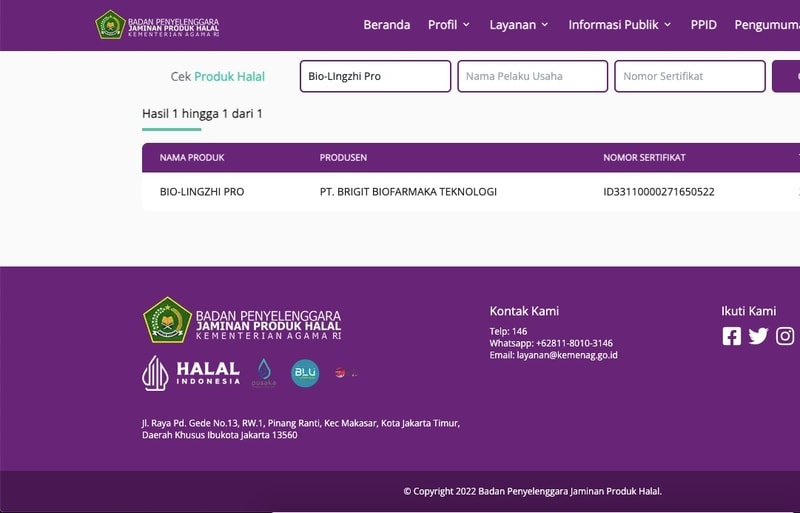Expand the Profil dropdown menu
The image size is (800, 513).
point(449,25)
